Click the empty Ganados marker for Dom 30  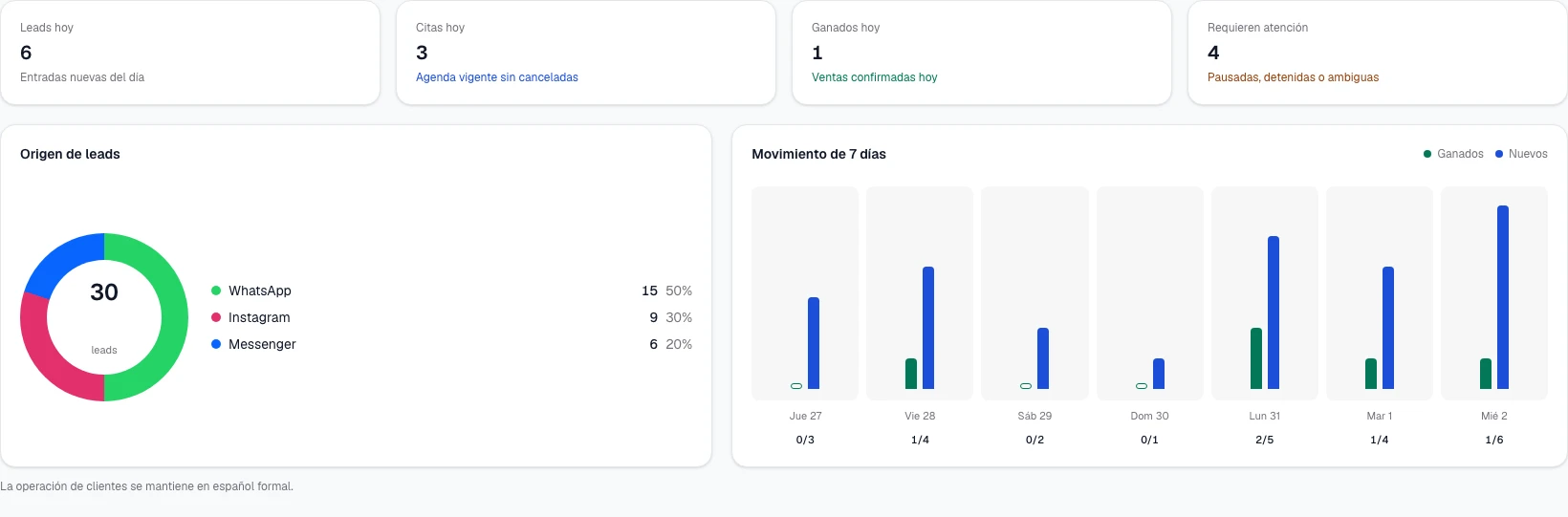(1142, 386)
